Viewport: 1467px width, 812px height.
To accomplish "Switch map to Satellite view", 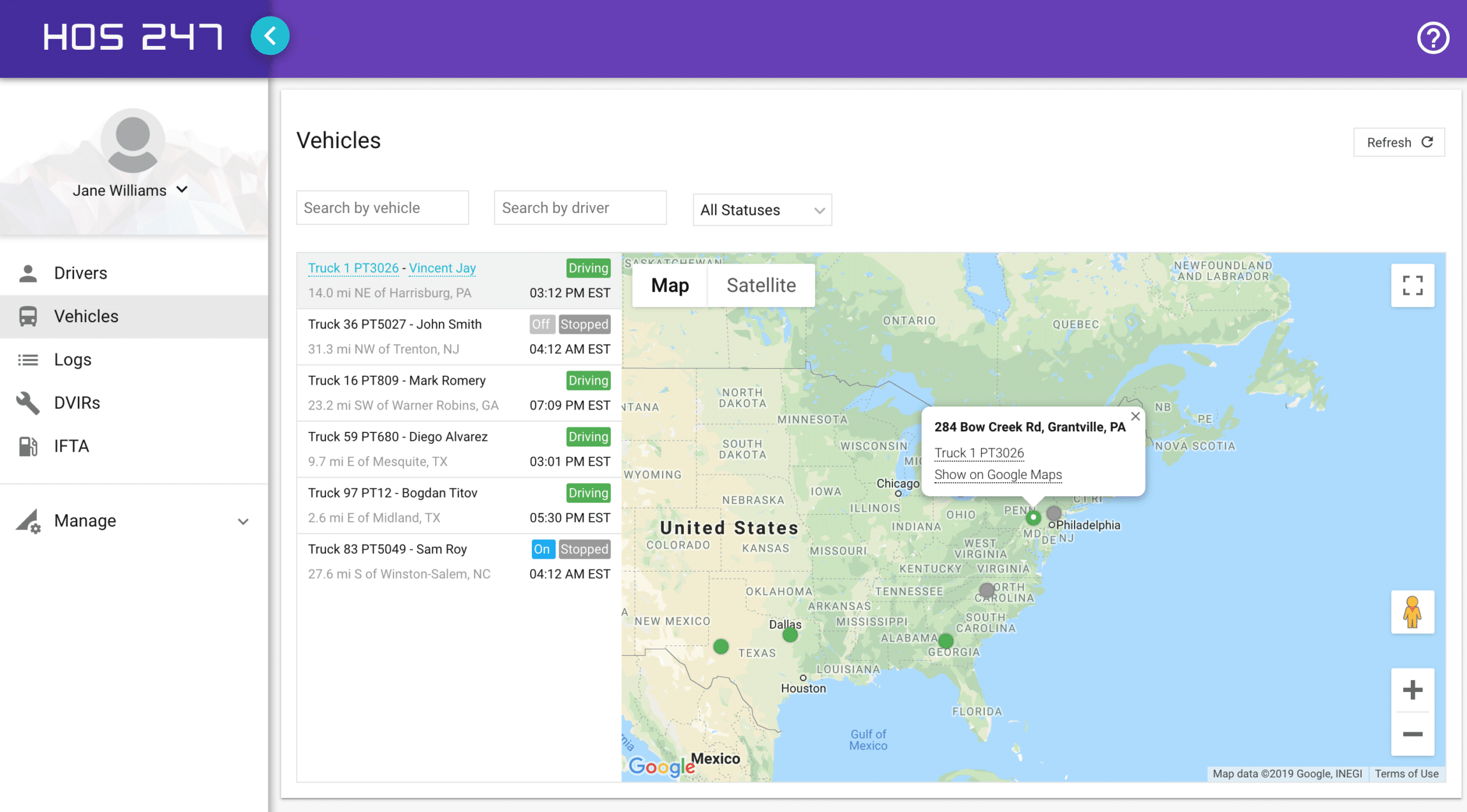I will click(x=761, y=285).
